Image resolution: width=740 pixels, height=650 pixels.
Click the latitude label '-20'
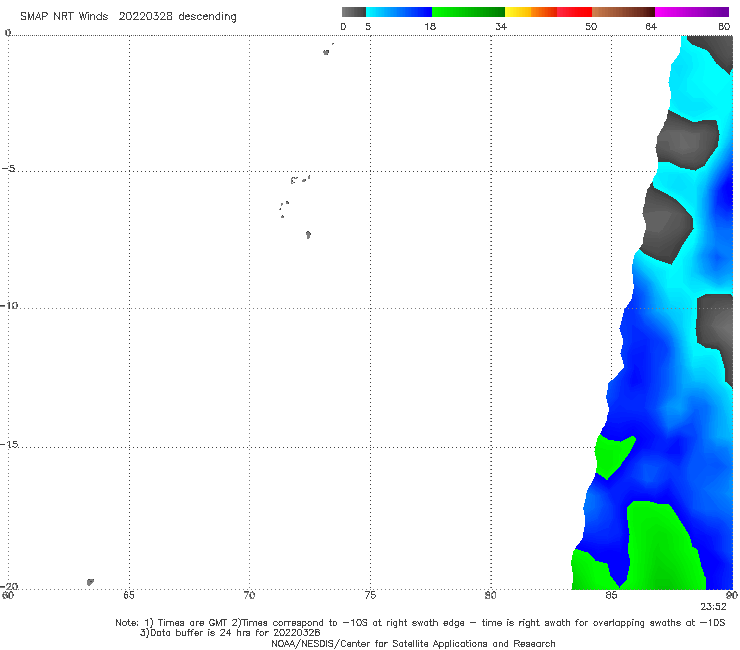9,586
